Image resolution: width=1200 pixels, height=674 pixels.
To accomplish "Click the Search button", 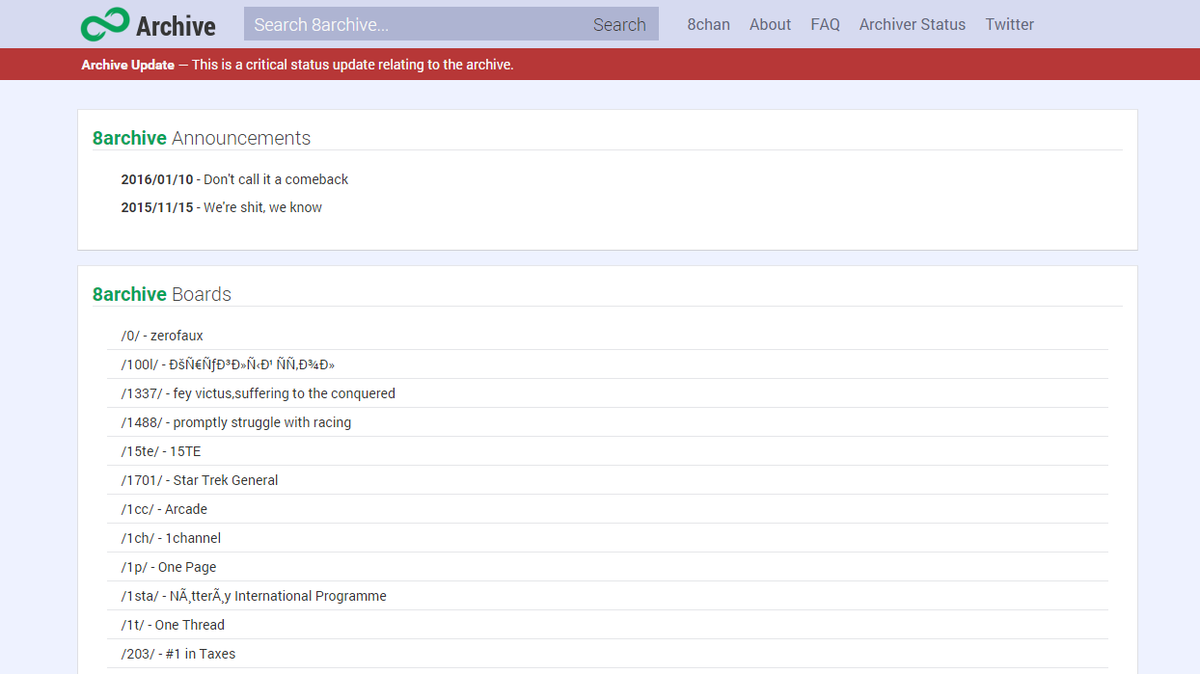I will (620, 24).
